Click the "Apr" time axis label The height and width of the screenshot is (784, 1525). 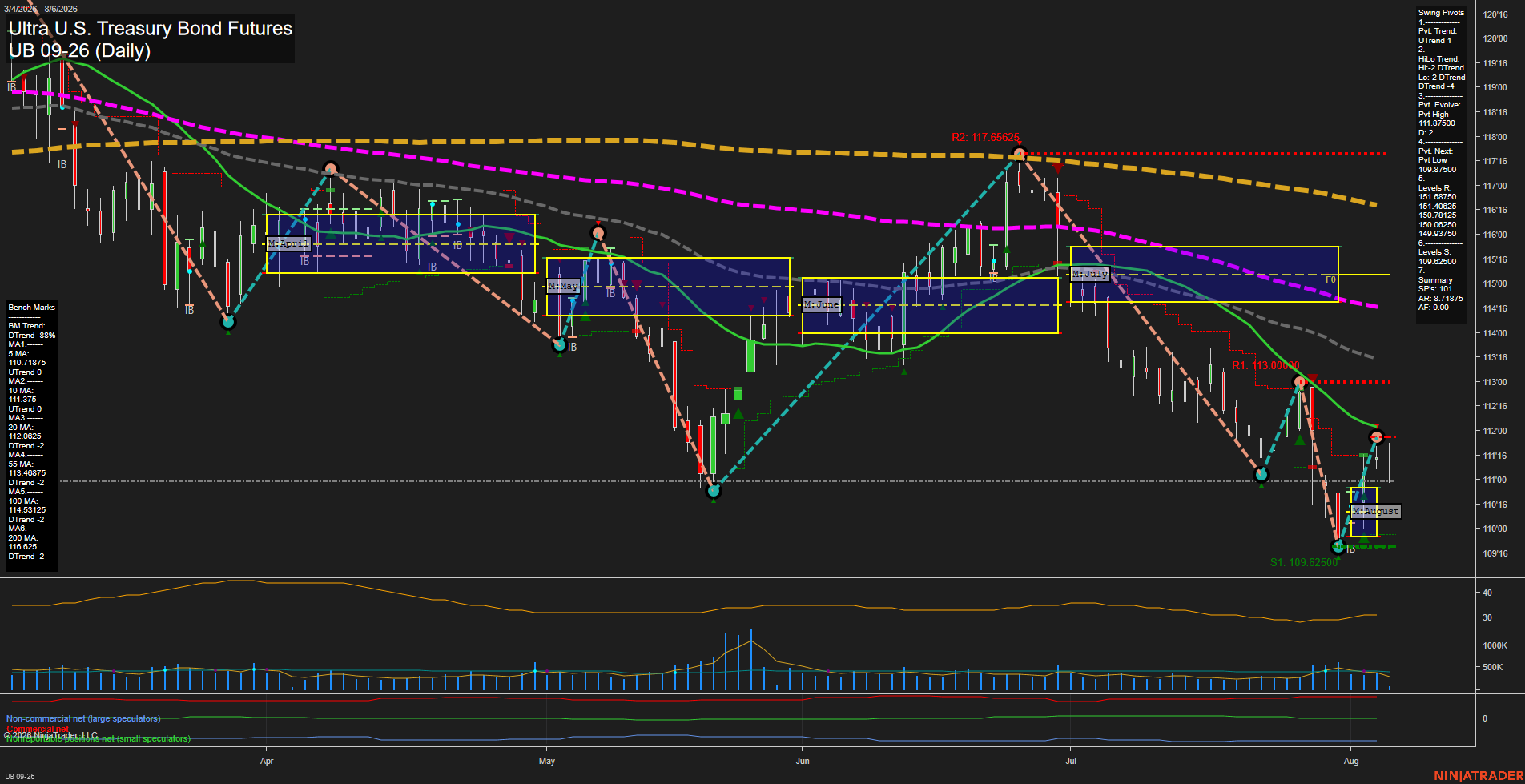coord(267,761)
